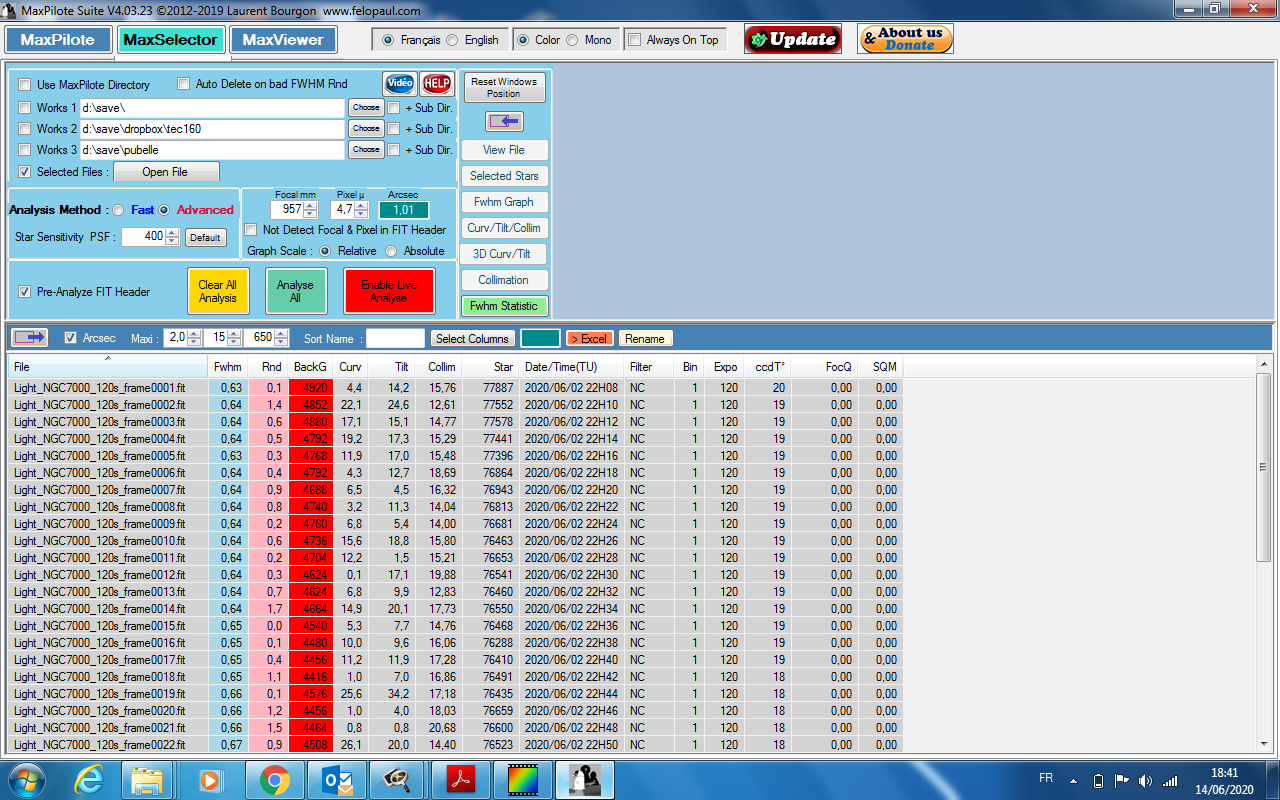Select row Light_NGC7000_120s_frame0005.fit

point(455,456)
